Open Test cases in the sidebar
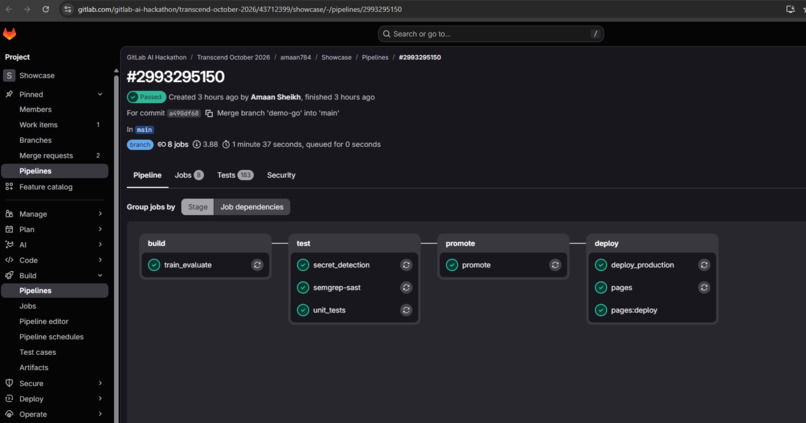This screenshot has width=806, height=423. pyautogui.click(x=54, y=352)
